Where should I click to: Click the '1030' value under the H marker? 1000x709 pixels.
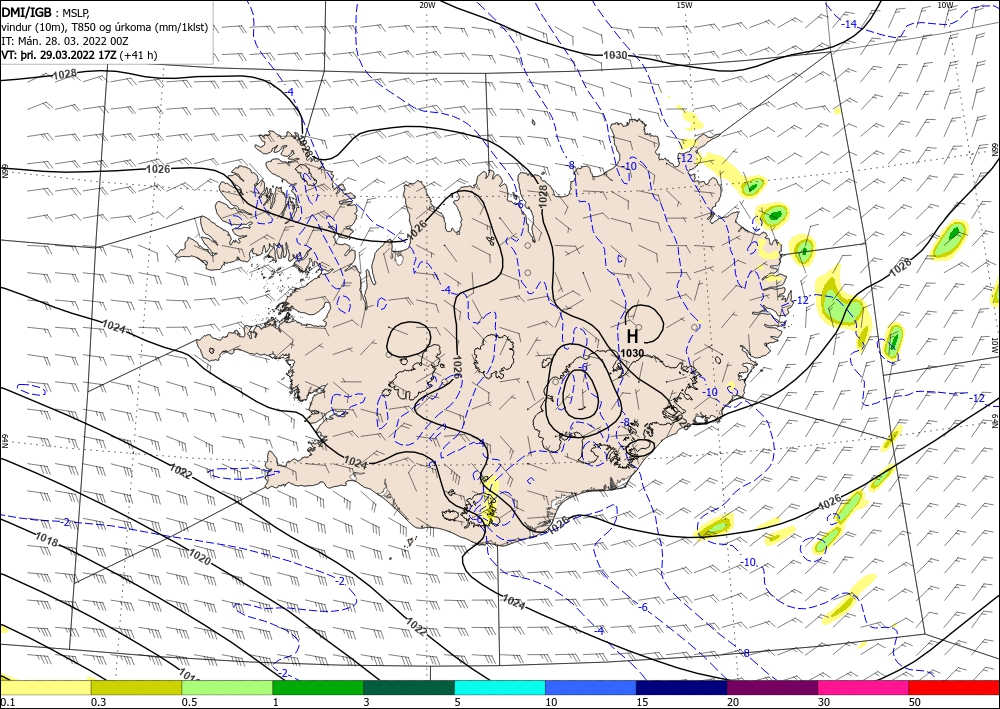click(x=632, y=353)
